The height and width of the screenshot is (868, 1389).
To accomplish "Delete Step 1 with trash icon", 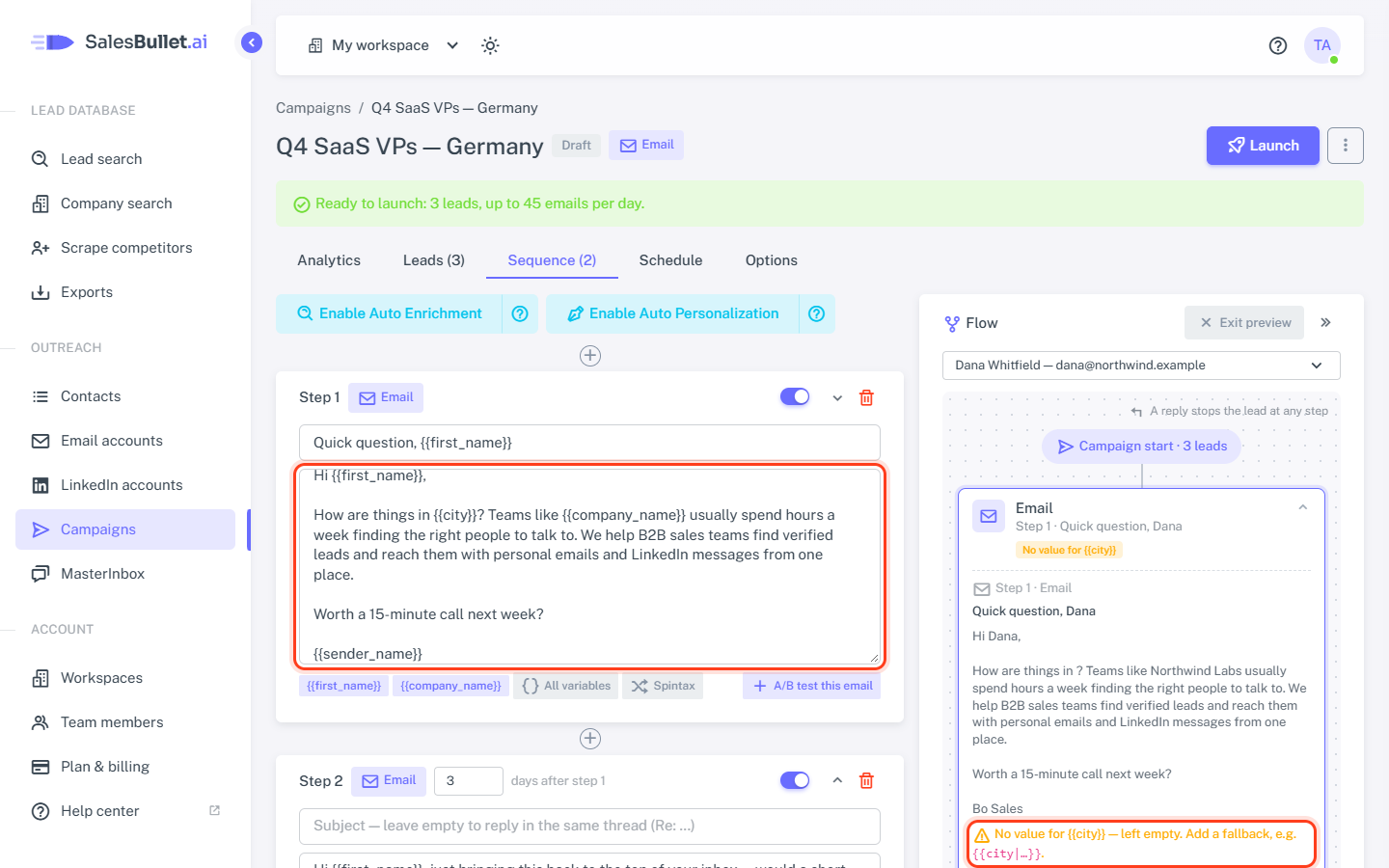I will point(866,397).
